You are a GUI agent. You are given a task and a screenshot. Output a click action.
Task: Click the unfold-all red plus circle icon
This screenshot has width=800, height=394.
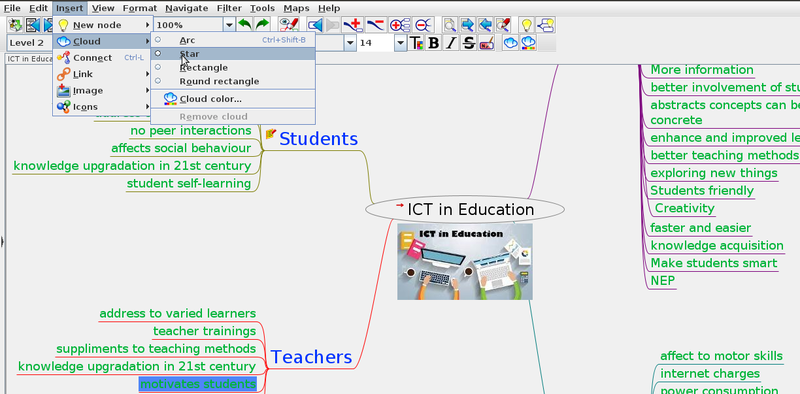400,24
